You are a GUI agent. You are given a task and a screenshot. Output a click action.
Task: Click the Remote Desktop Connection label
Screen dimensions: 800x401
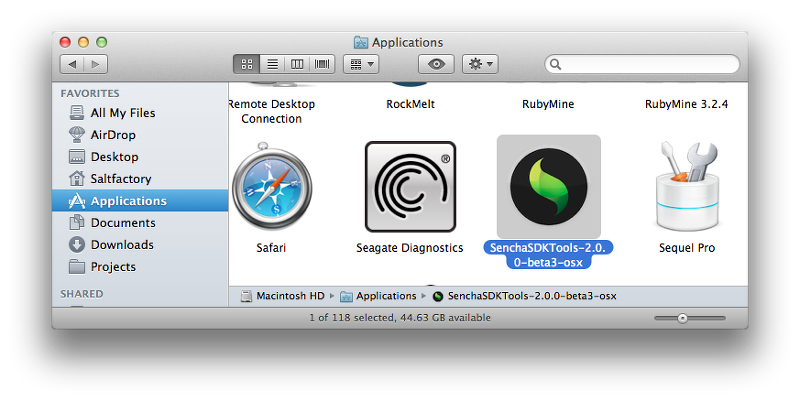coord(271,111)
